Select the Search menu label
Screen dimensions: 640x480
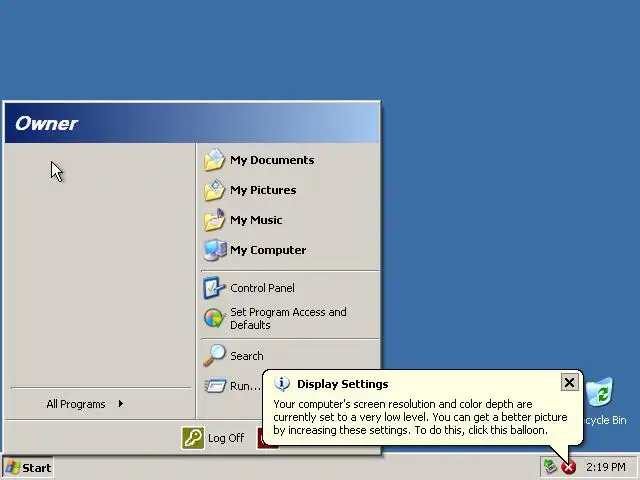247,356
